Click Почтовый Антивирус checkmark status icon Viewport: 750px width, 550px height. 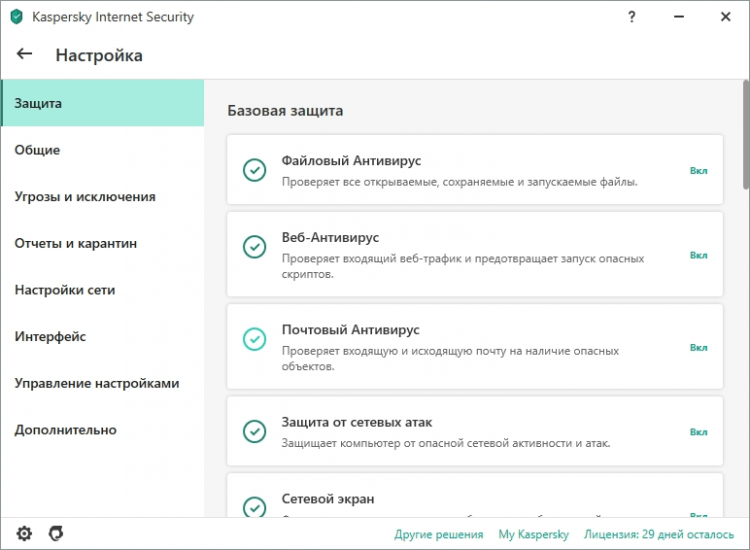pyautogui.click(x=255, y=339)
